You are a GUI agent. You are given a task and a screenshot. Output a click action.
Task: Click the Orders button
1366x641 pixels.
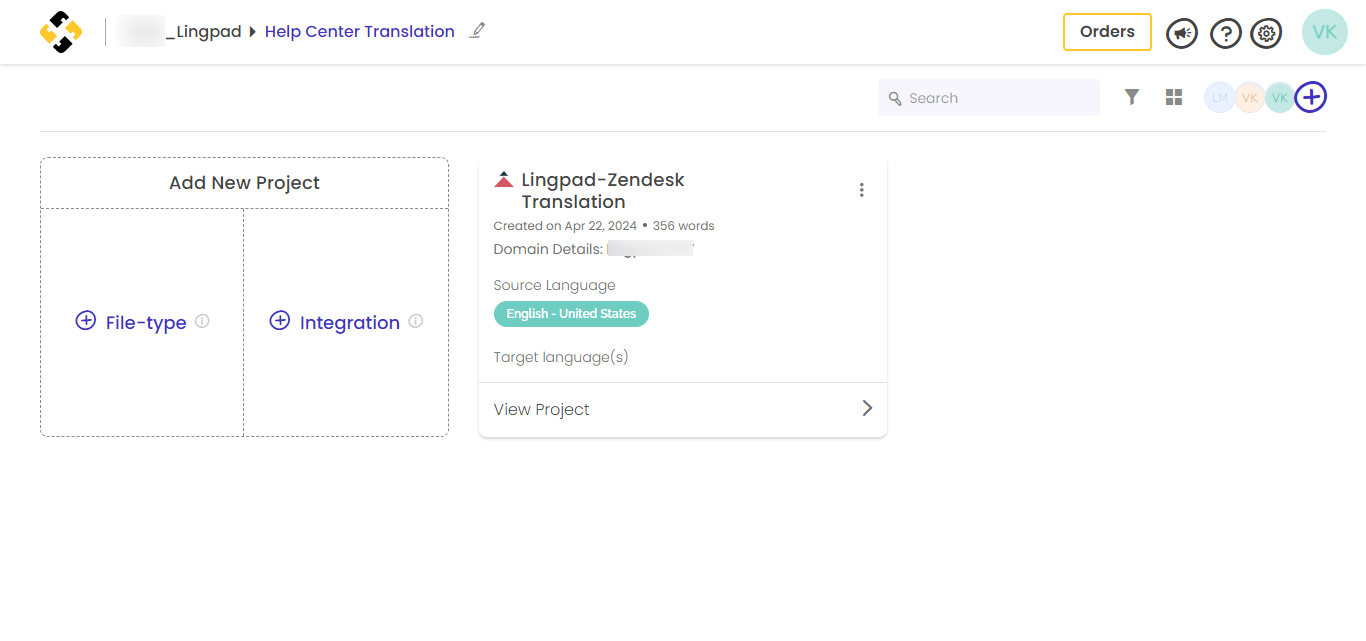click(x=1107, y=32)
